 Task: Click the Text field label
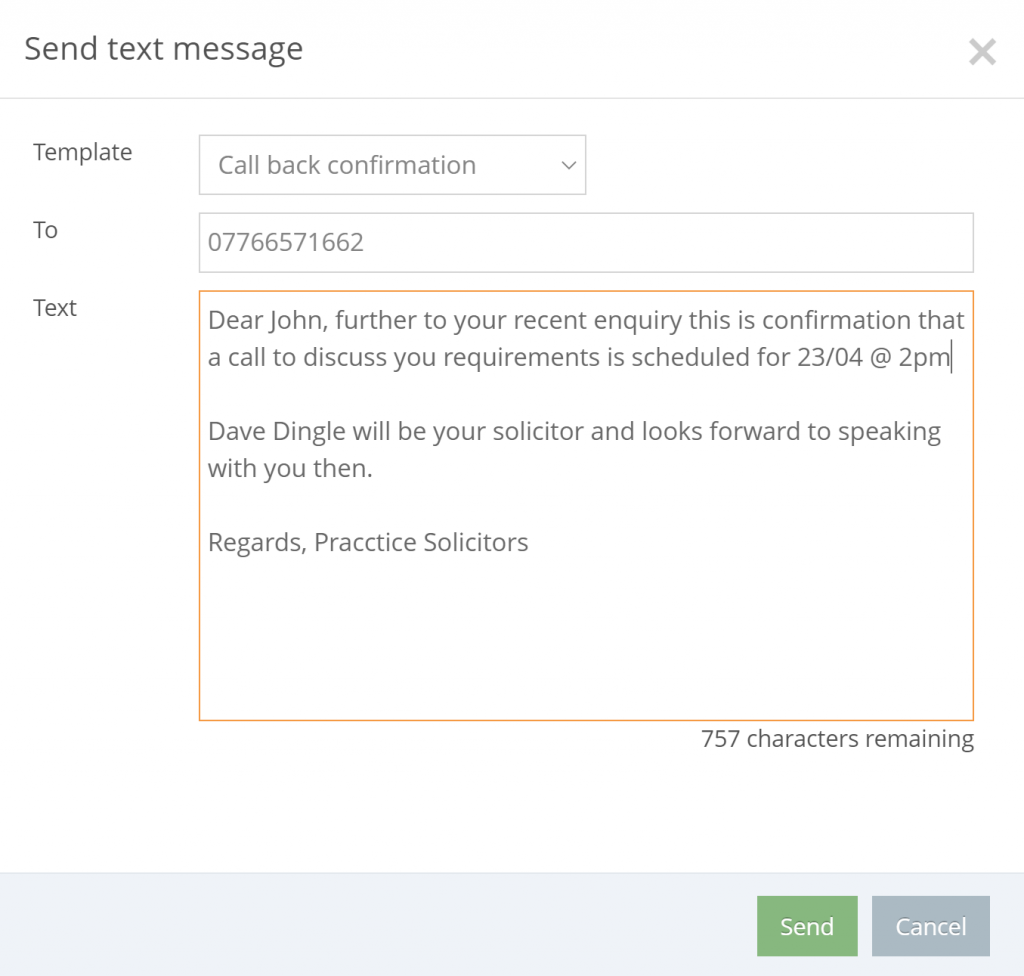pos(55,308)
